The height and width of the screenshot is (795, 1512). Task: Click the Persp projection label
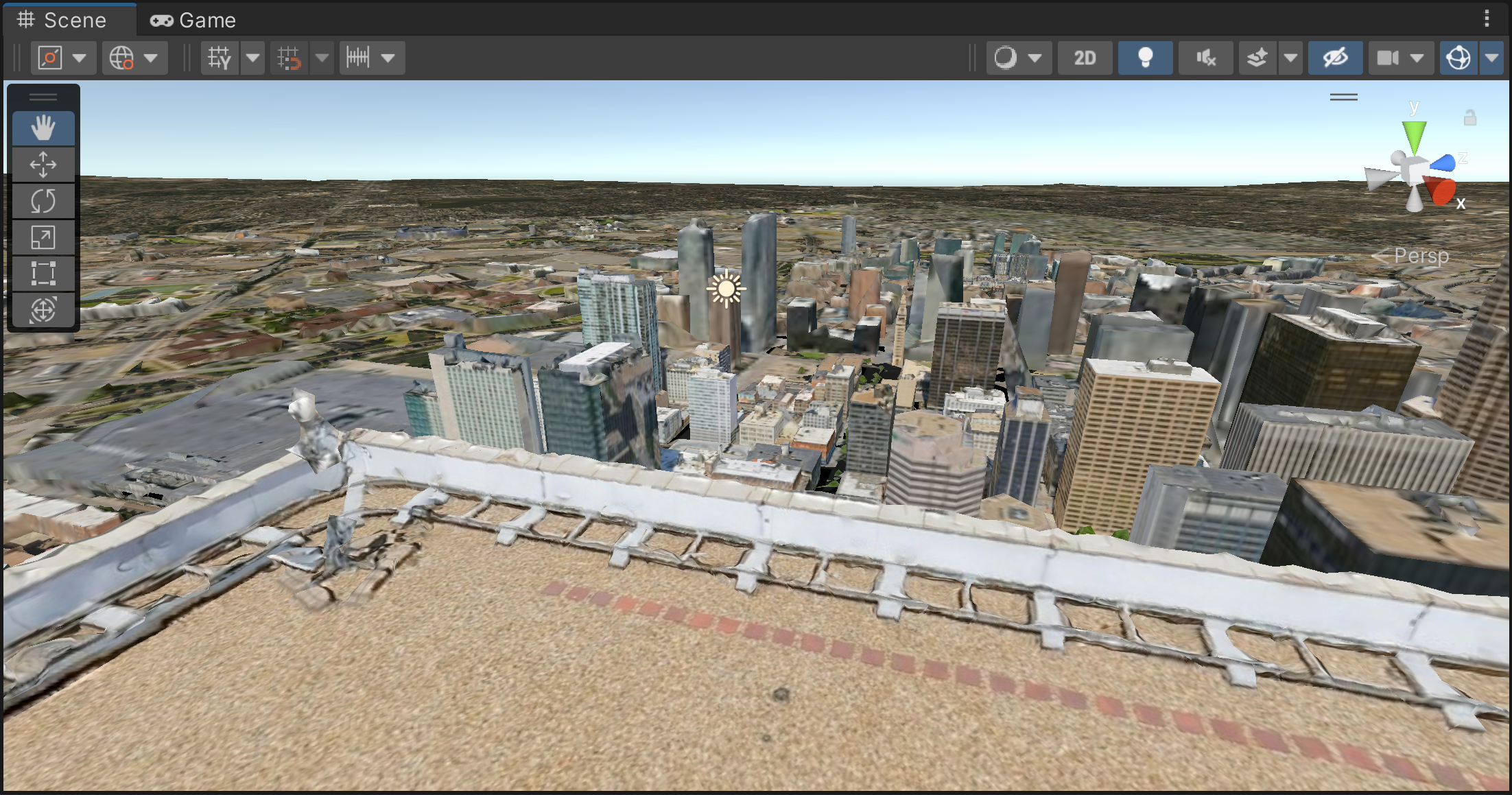pyautogui.click(x=1421, y=256)
